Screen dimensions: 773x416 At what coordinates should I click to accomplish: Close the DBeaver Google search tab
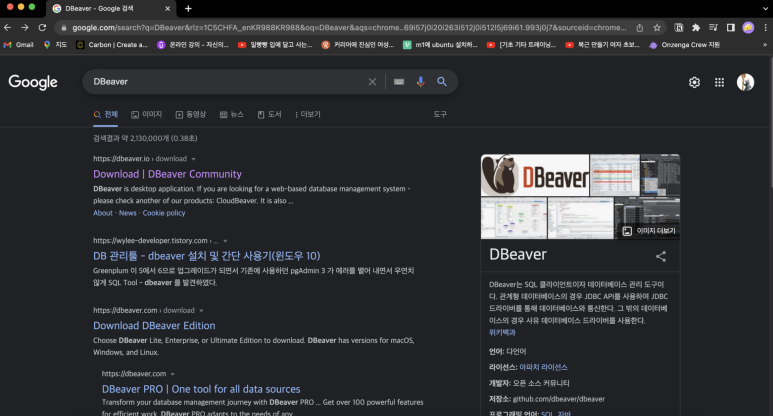pos(167,8)
